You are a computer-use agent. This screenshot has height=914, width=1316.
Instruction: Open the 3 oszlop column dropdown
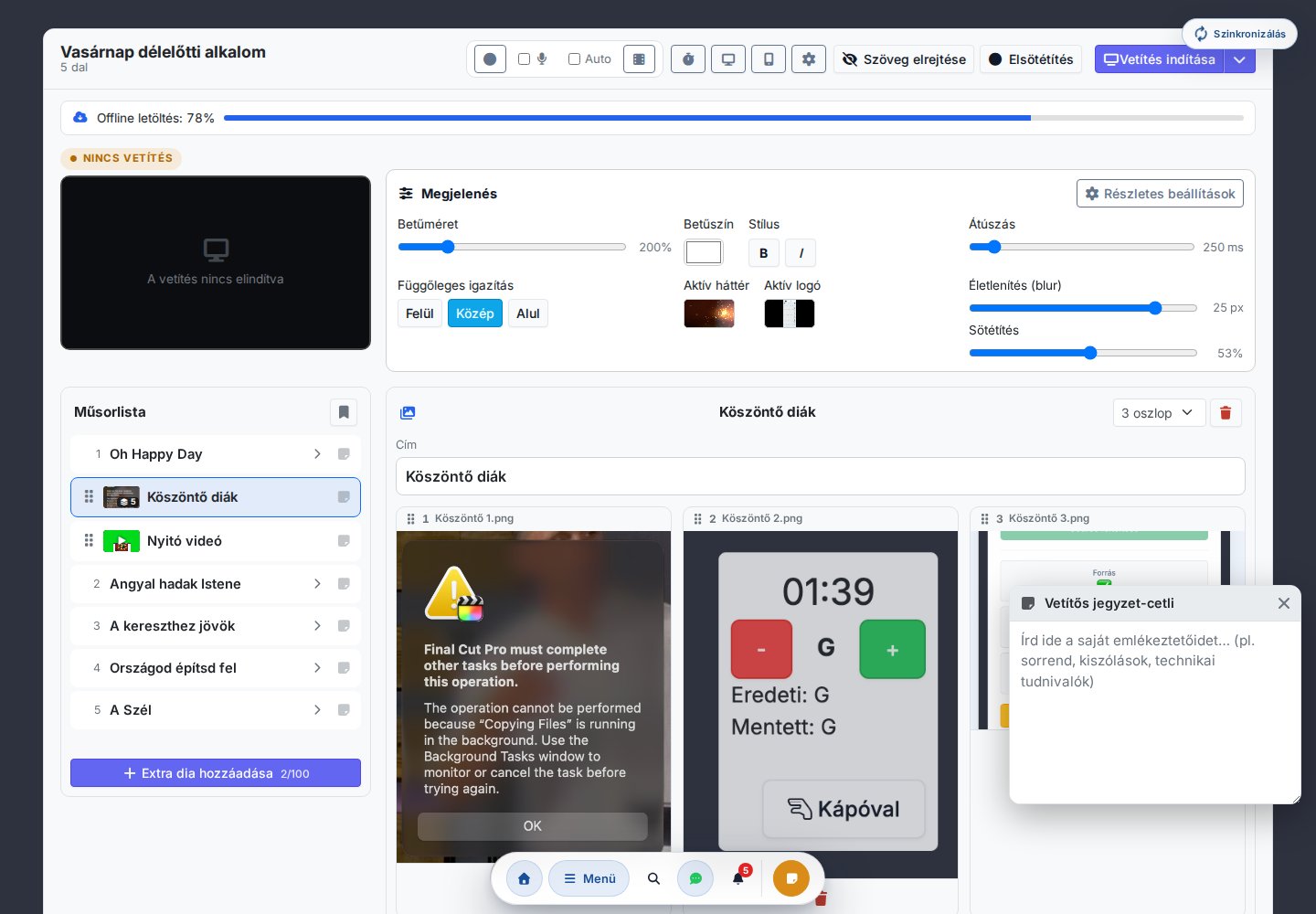point(1159,413)
